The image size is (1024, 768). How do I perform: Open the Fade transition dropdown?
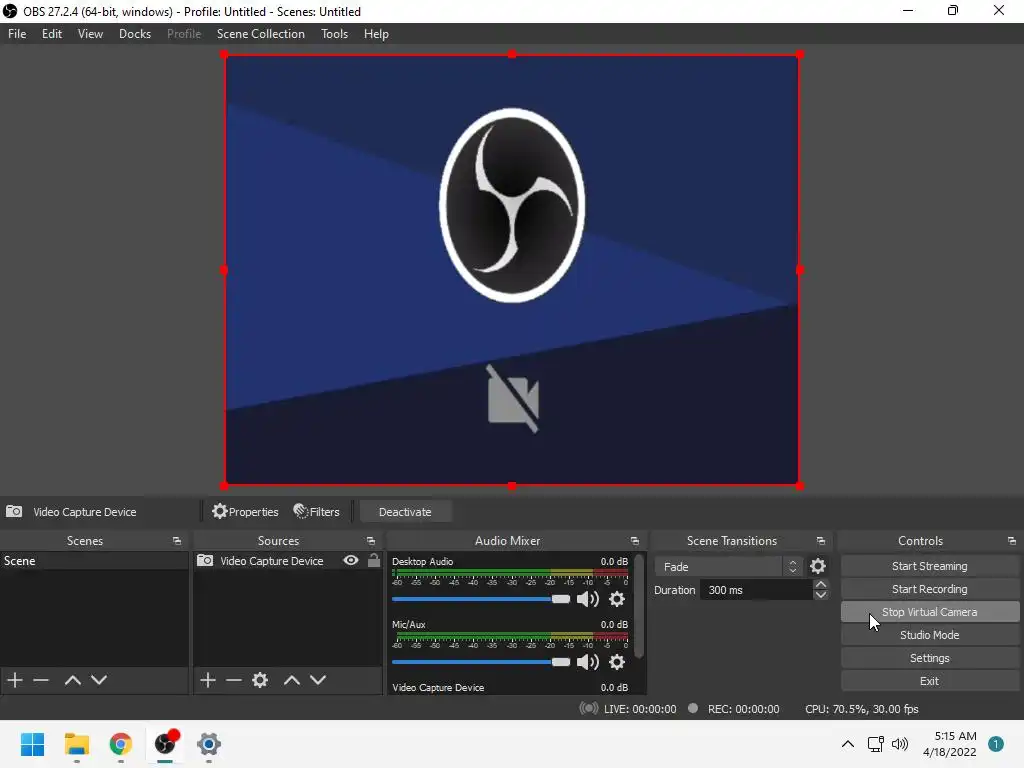[x=728, y=567]
